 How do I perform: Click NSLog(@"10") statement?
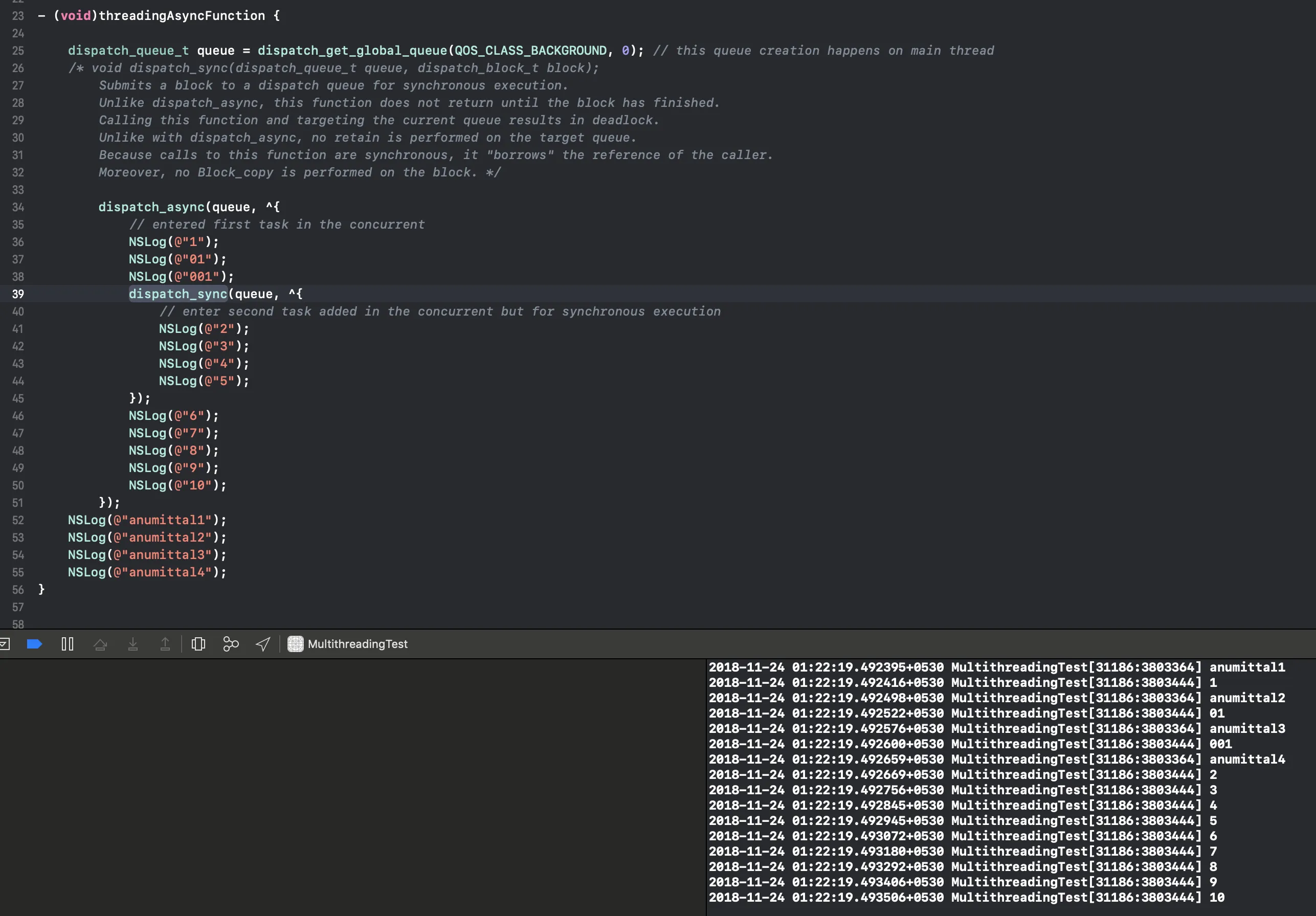[177, 485]
